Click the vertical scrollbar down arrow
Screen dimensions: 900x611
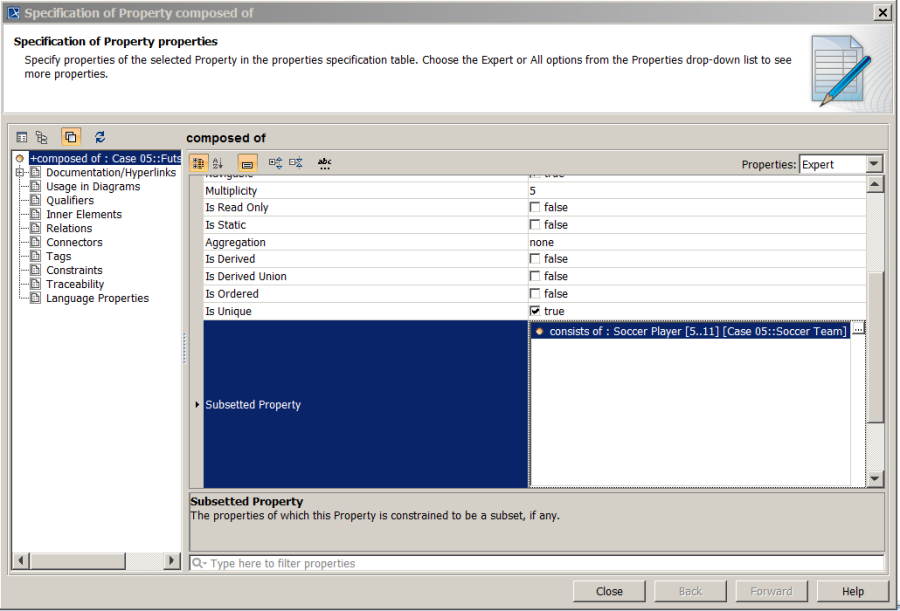(876, 479)
